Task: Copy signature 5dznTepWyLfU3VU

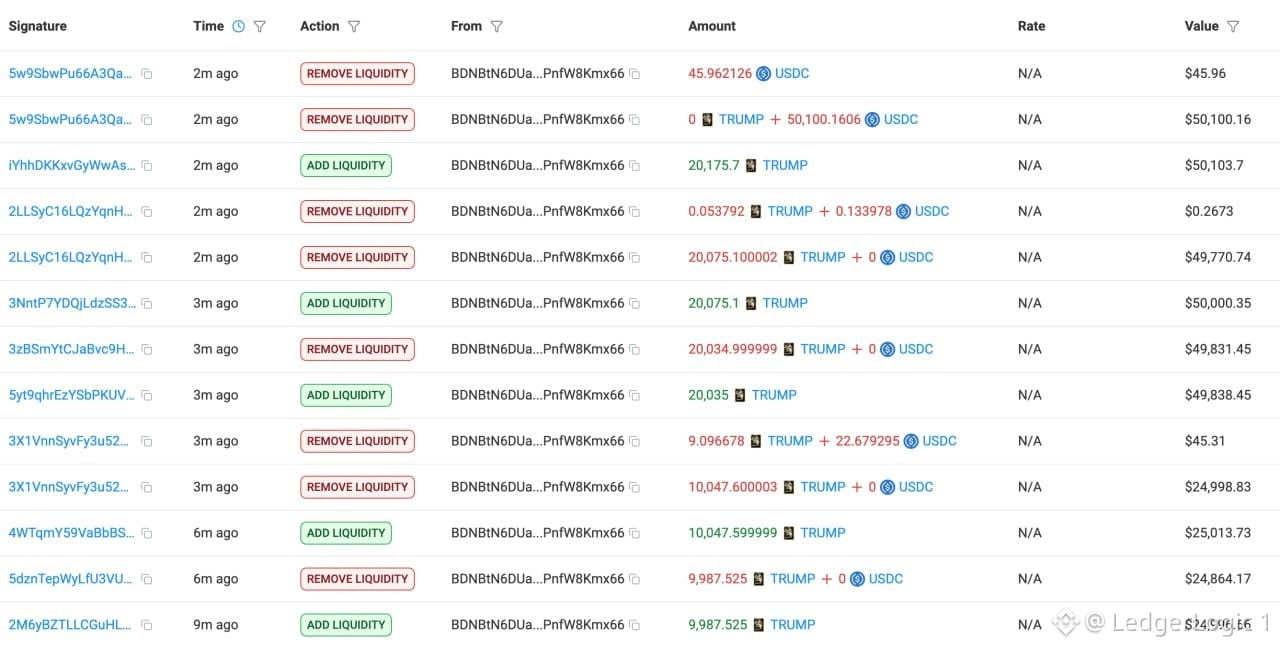Action: pos(146,580)
